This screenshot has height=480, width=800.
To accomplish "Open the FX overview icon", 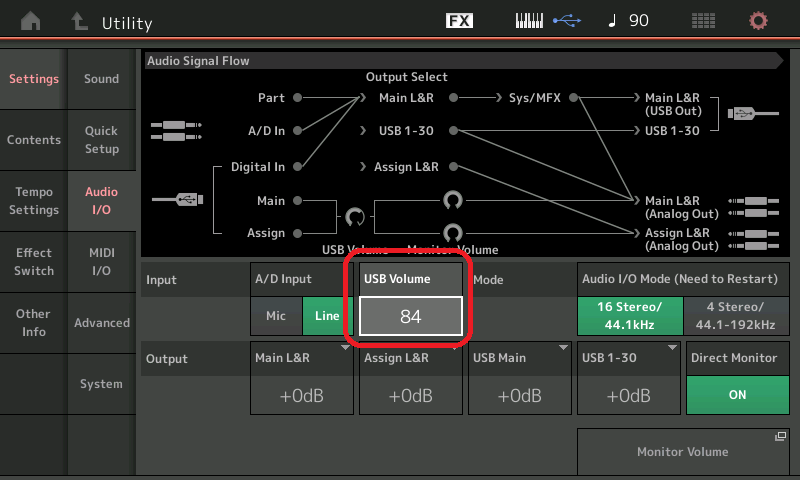I will [x=459, y=21].
